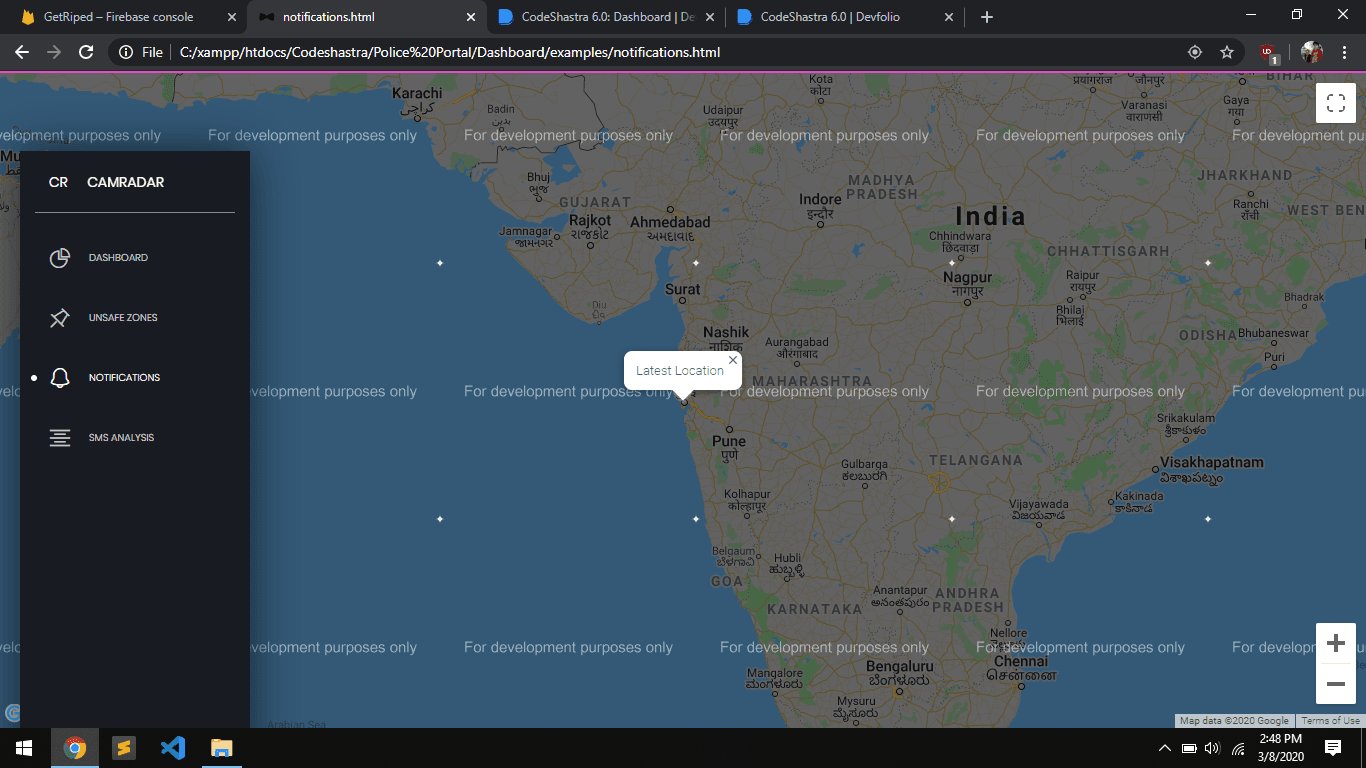Click the CR logo abbreviation
This screenshot has width=1366, height=768.
pos(58,182)
